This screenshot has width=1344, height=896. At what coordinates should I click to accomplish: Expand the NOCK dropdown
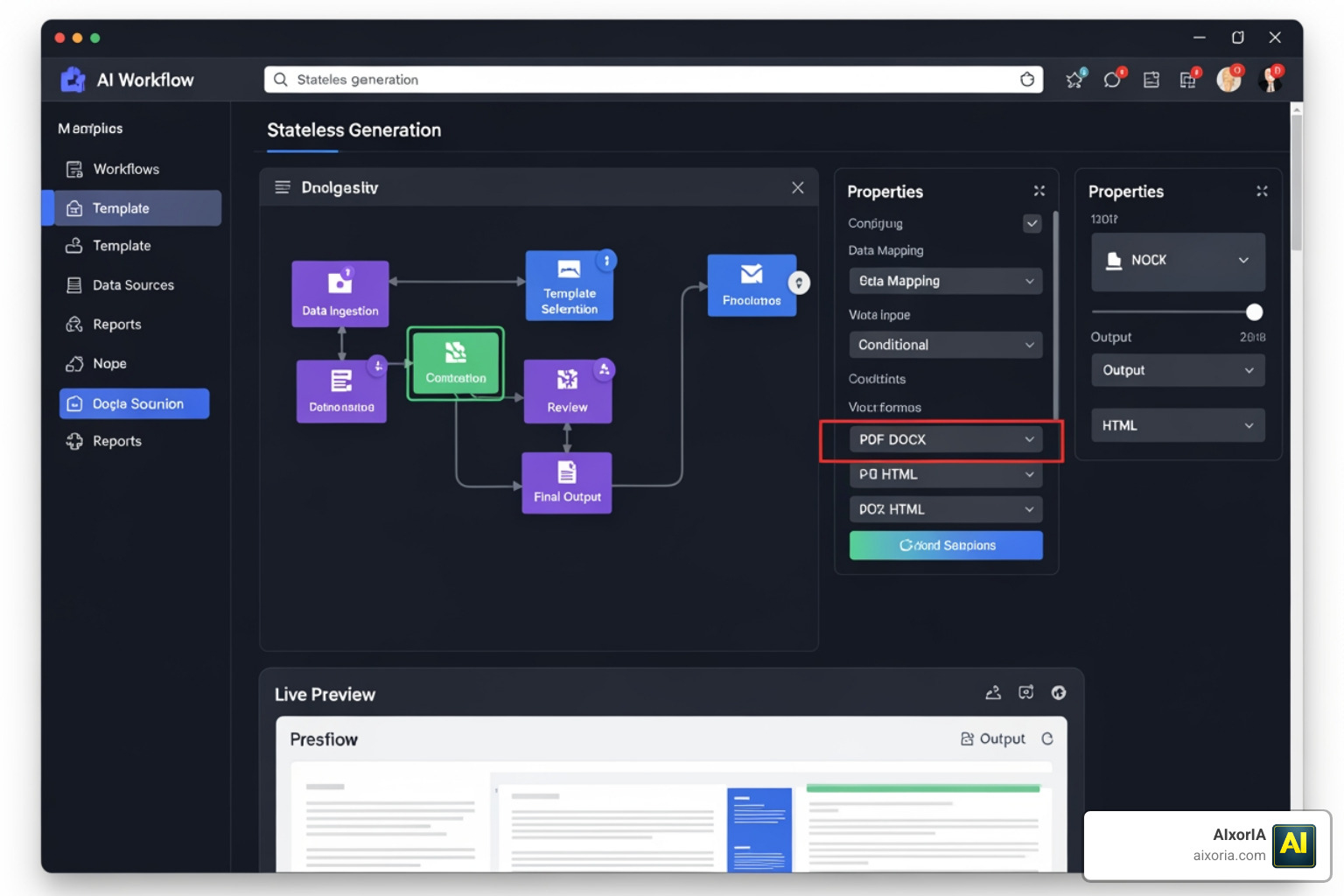coord(1178,261)
